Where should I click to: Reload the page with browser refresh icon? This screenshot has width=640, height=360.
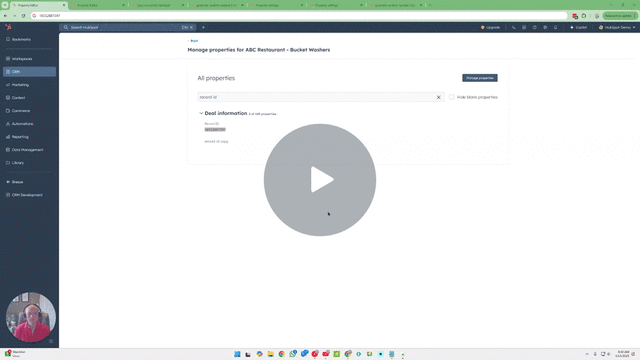(x=23, y=16)
